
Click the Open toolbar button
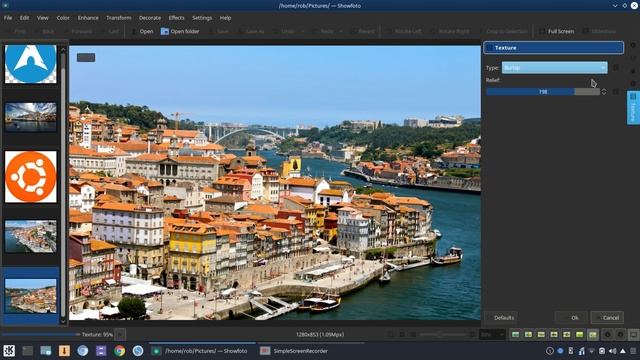tap(142, 31)
